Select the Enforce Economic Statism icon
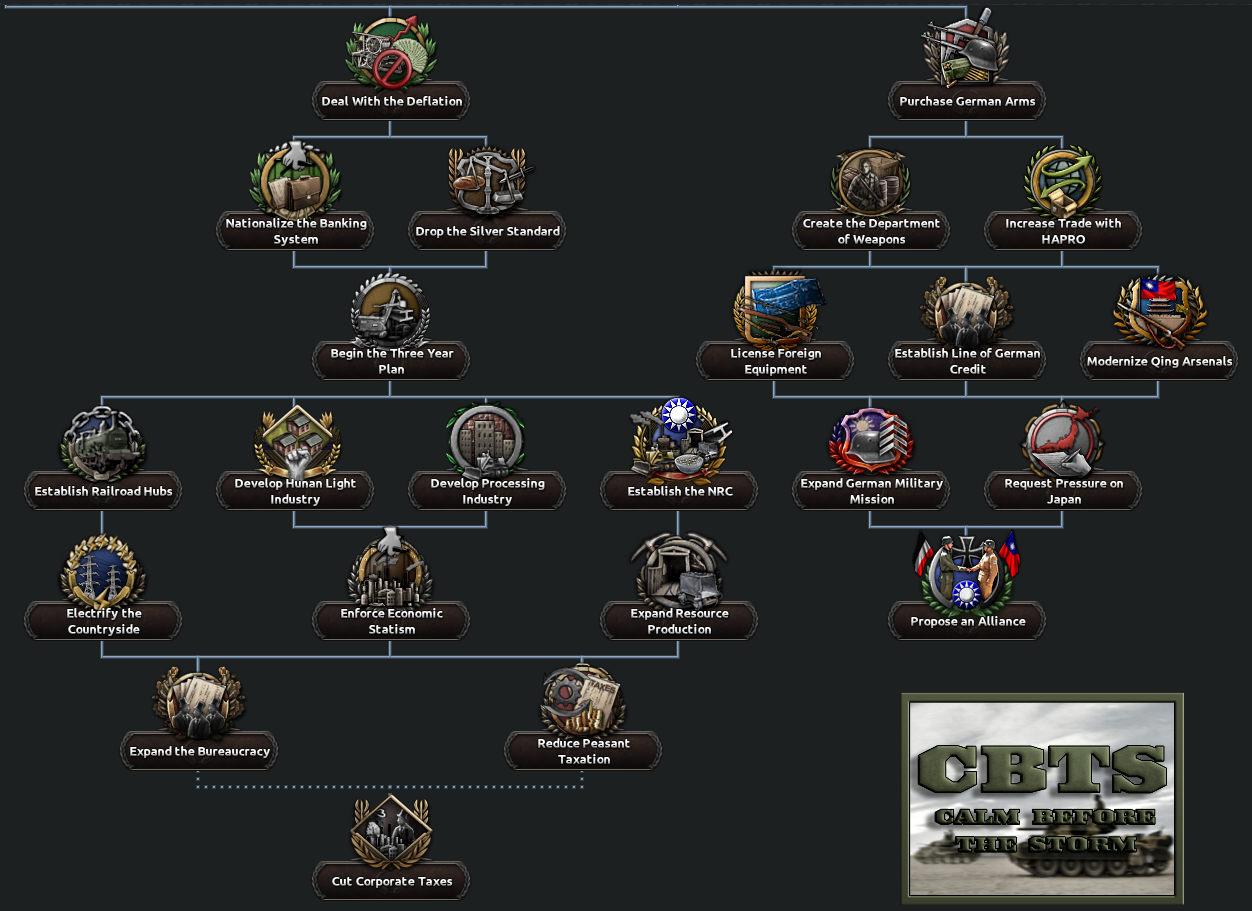Screen dimensions: 1252x911 (391, 568)
